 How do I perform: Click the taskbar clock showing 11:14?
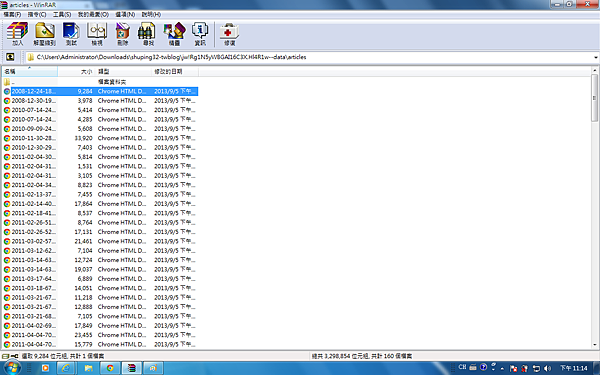click(x=573, y=368)
